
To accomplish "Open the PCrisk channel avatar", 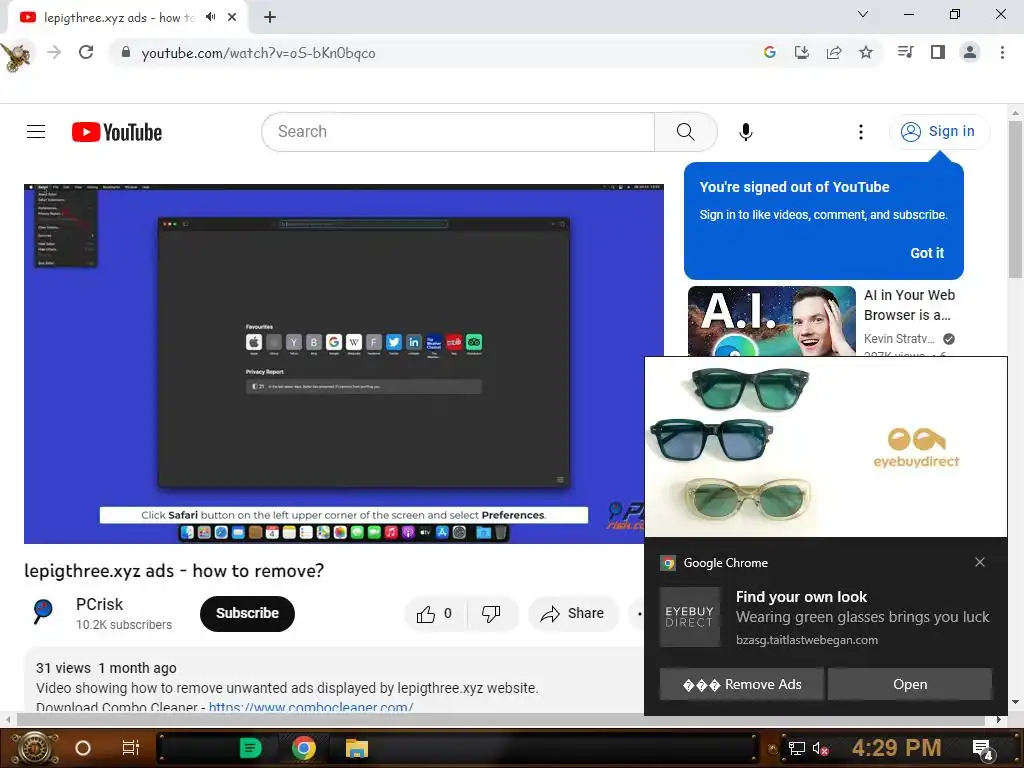I will pyautogui.click(x=43, y=613).
